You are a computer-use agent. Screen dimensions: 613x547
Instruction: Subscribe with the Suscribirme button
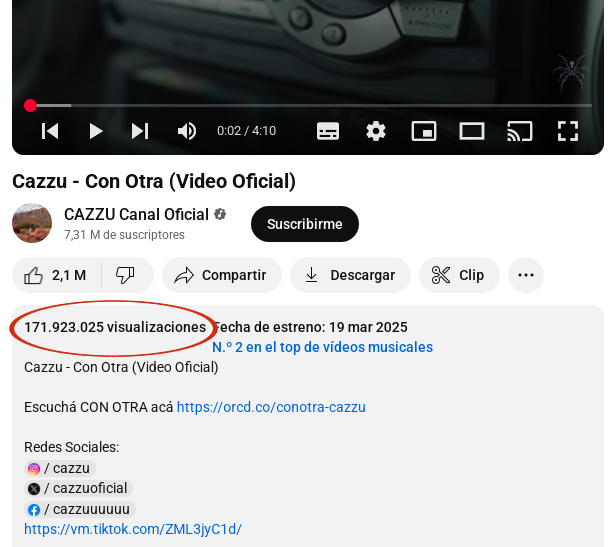[305, 224]
